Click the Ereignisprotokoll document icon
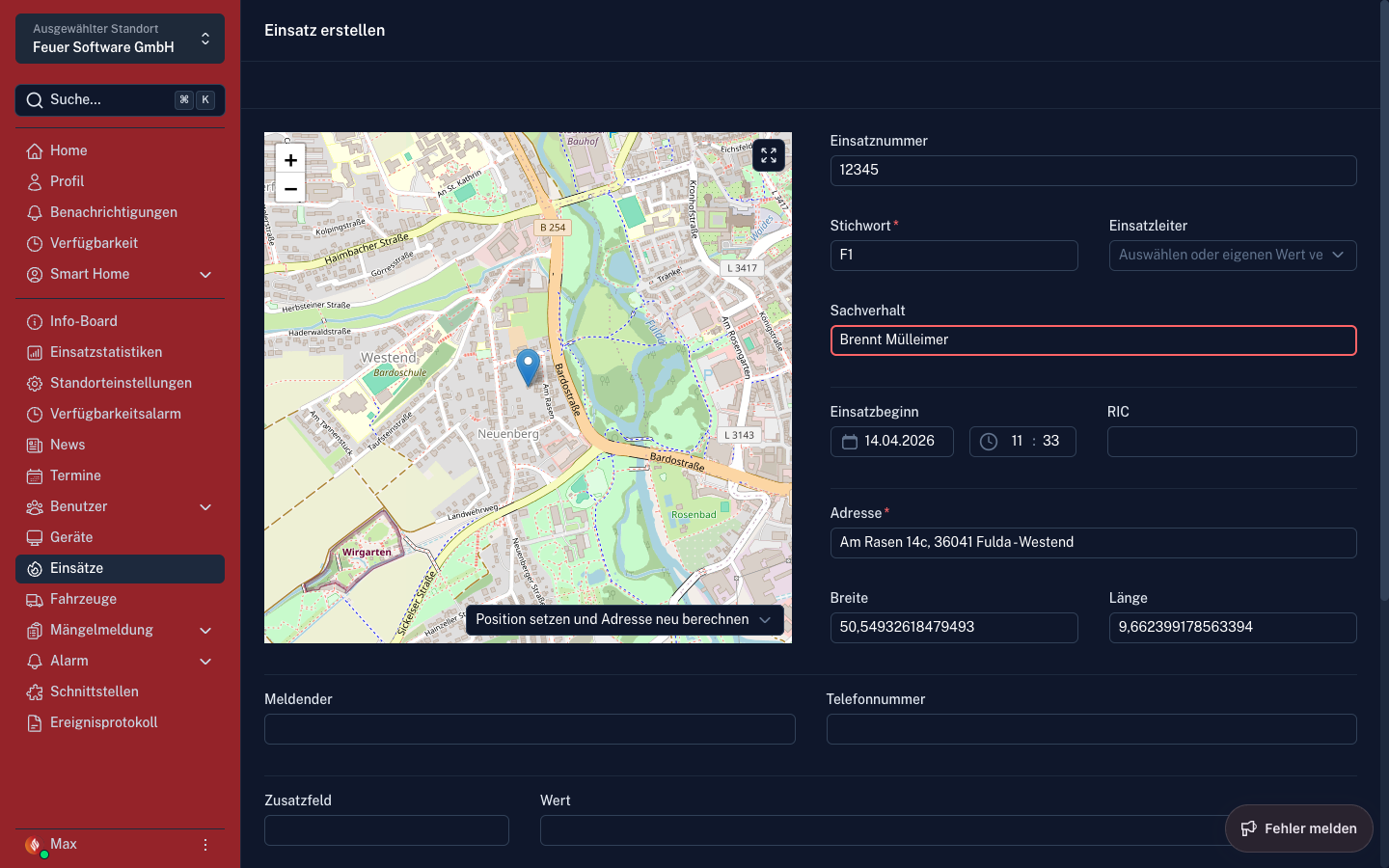This screenshot has width=1389, height=868. [35, 722]
